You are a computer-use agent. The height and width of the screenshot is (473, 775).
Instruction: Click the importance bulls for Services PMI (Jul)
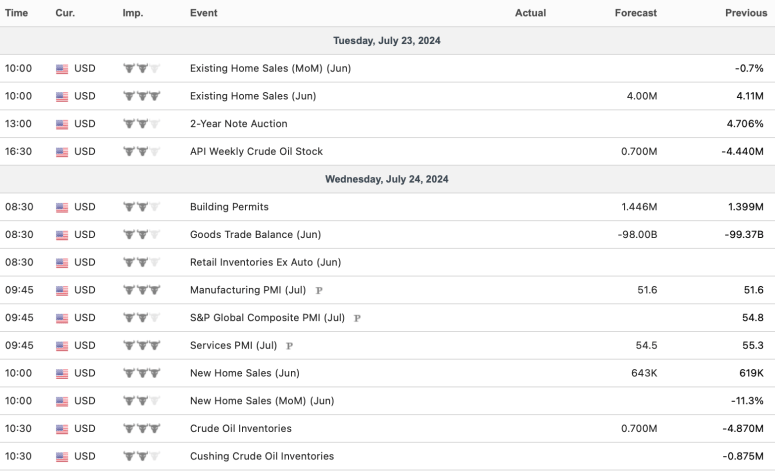click(x=142, y=345)
